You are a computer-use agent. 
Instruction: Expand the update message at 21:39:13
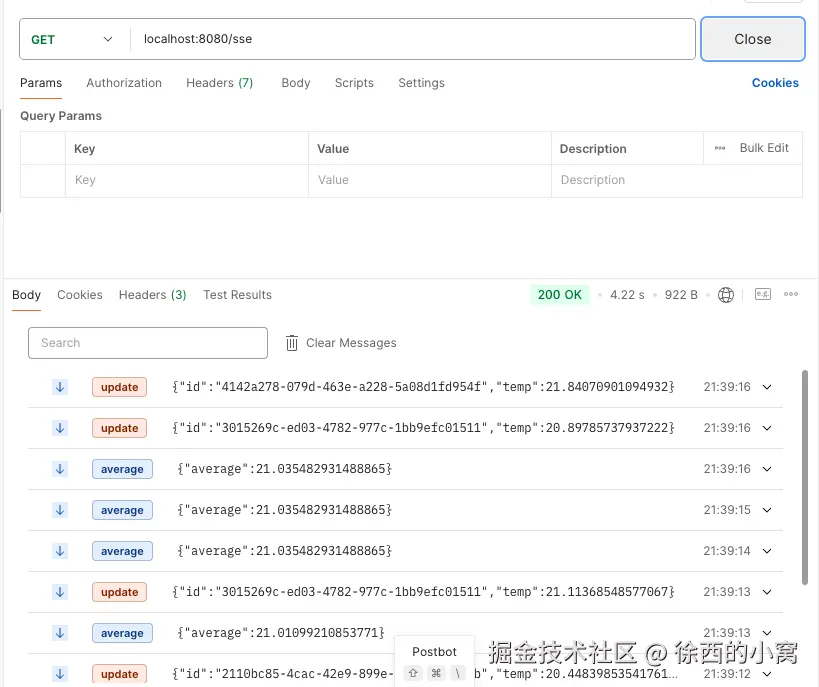coord(767,592)
